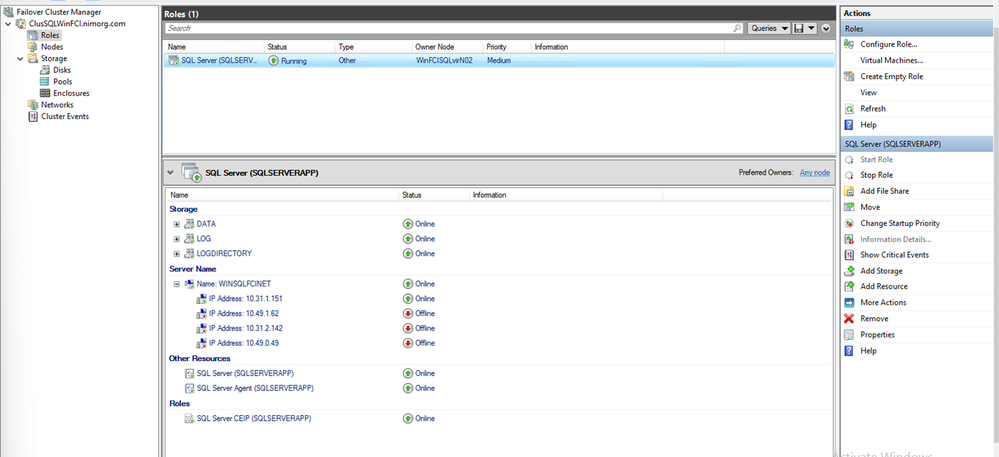The width and height of the screenshot is (999, 457).
Task: Click Create Empty Role action
Action: (891, 76)
